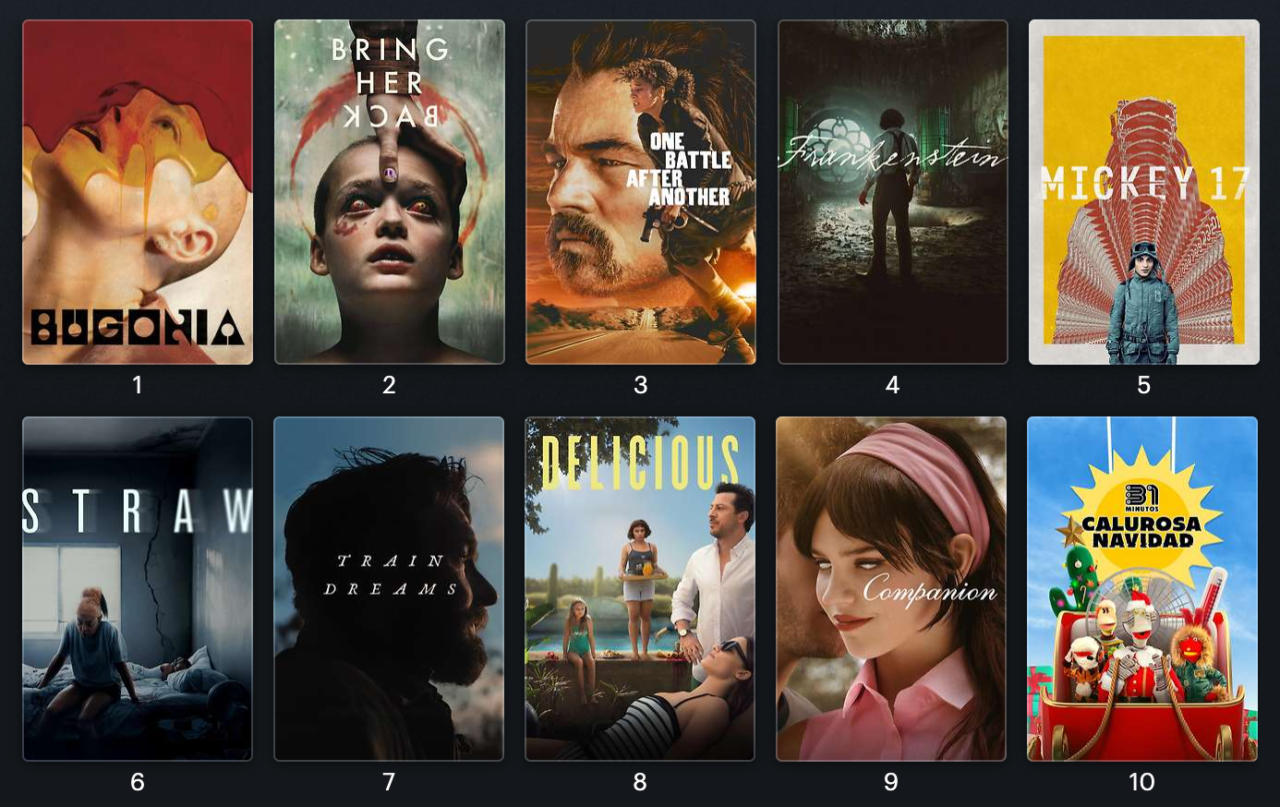Screen dimensions: 1280x807
Task: Open the Companion poster
Action: (x=891, y=589)
